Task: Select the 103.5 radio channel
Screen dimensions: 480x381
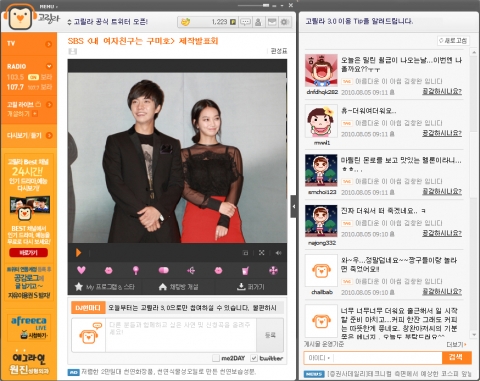Action: coord(15,77)
